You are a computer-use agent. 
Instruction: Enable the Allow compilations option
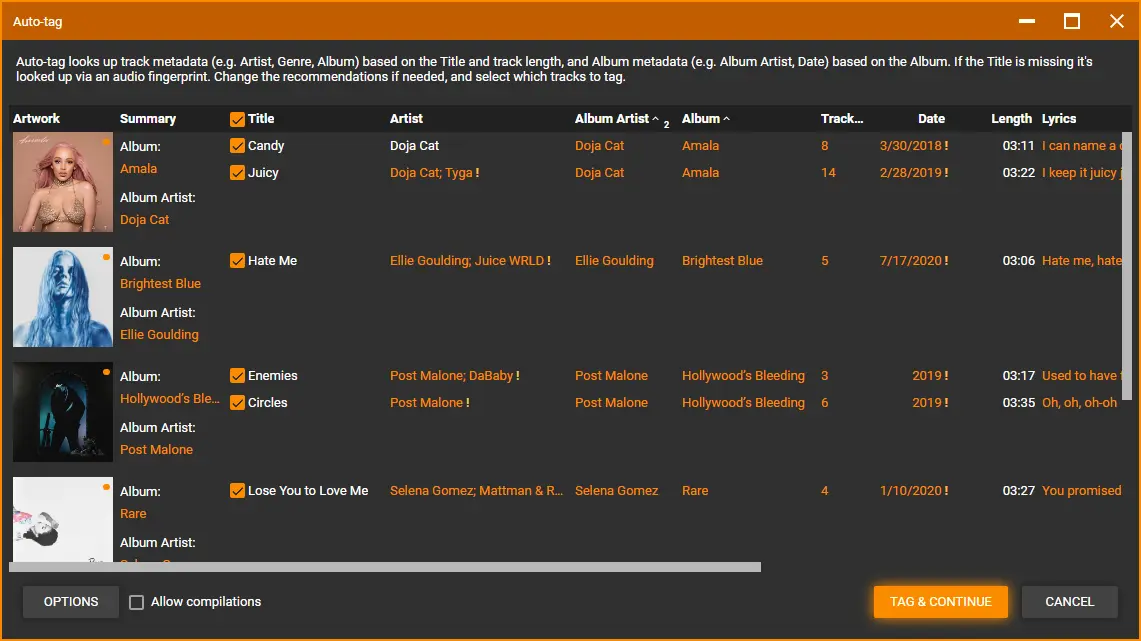click(x=136, y=601)
